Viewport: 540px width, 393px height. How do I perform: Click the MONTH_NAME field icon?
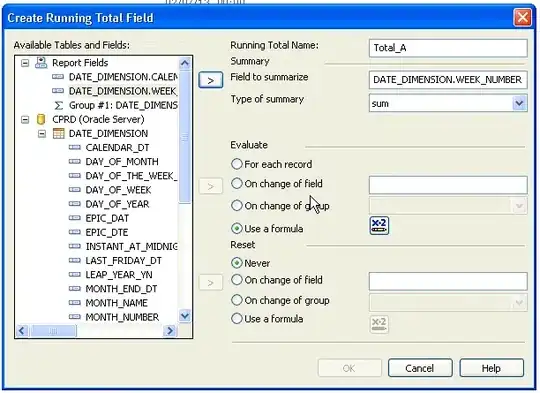75,303
